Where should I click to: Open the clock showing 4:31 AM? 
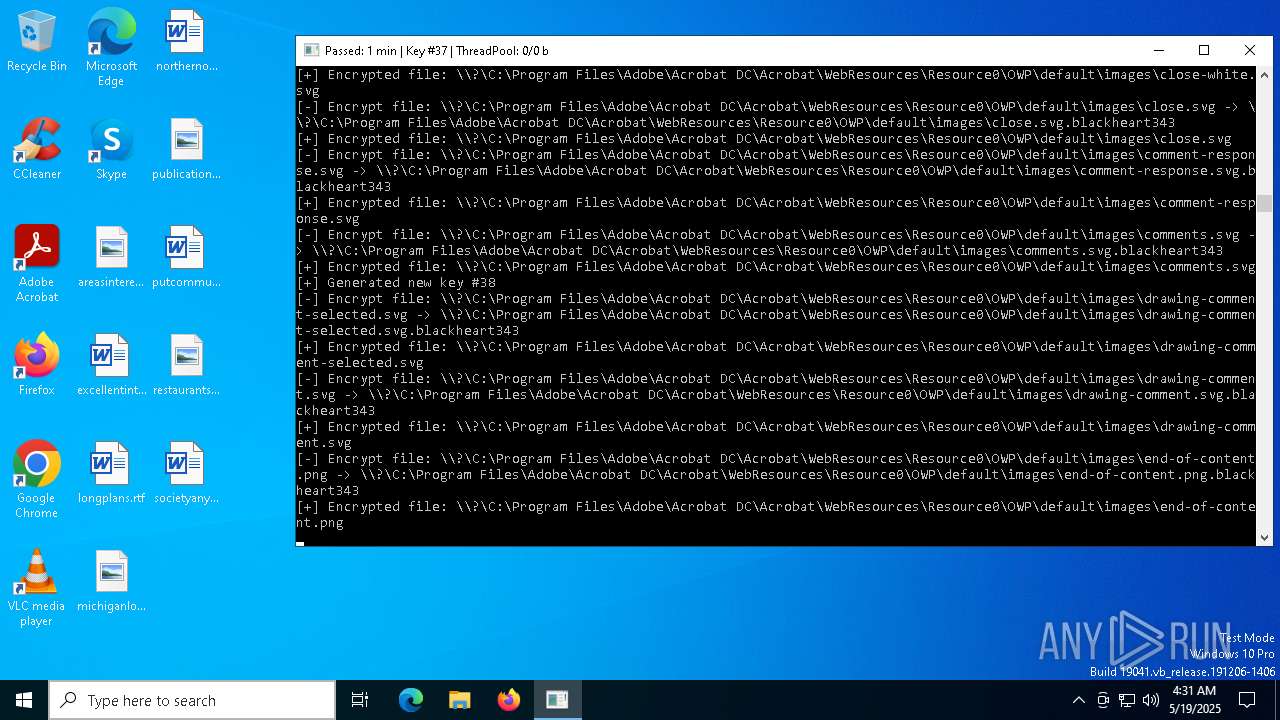(1194, 700)
